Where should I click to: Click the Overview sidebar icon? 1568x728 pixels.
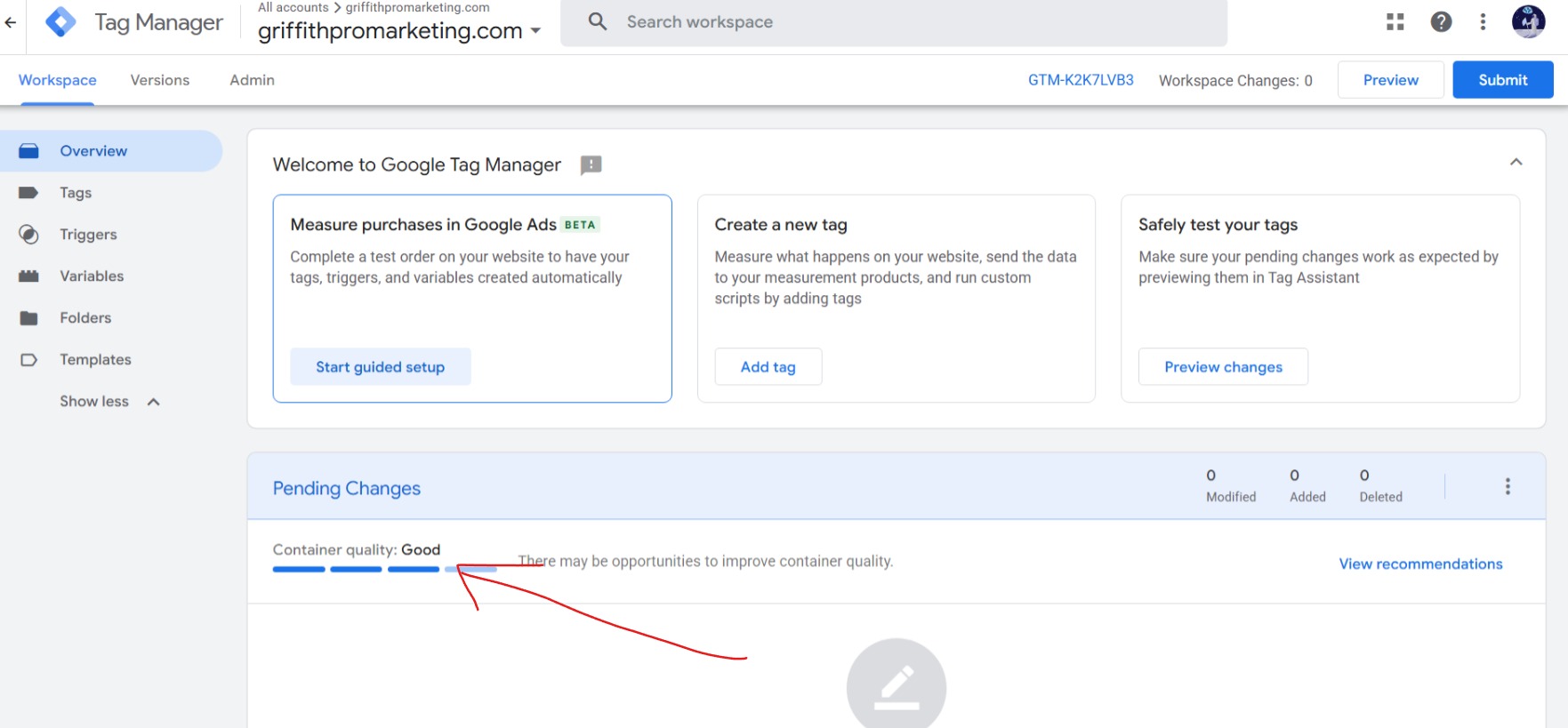click(28, 151)
